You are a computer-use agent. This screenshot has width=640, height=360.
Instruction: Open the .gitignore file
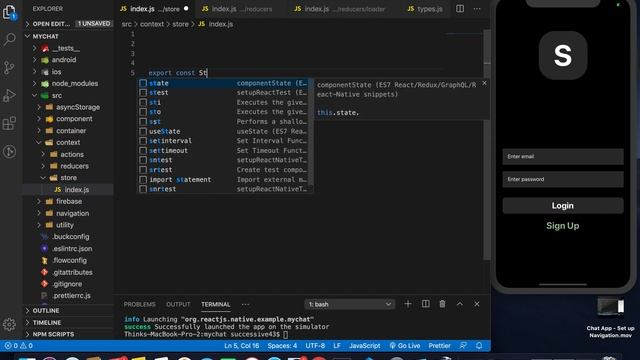coord(68,284)
